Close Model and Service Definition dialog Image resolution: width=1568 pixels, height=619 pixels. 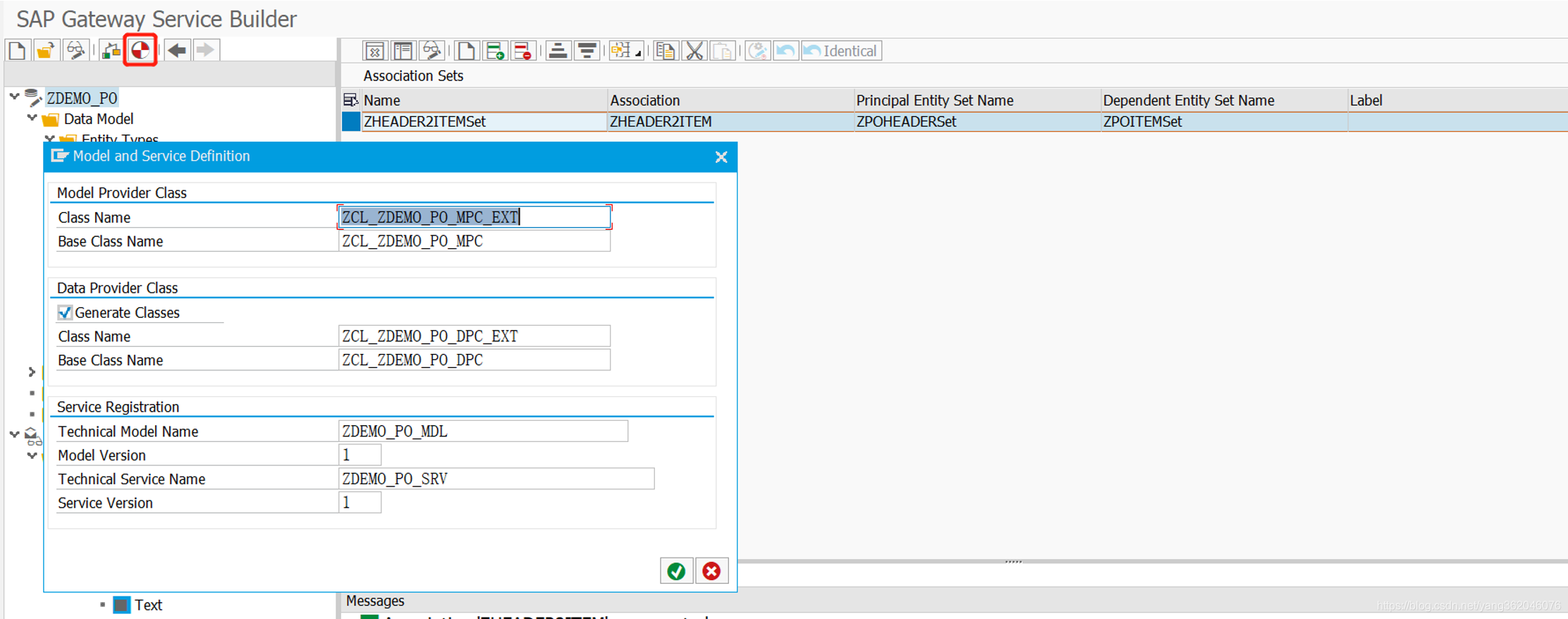click(x=721, y=157)
